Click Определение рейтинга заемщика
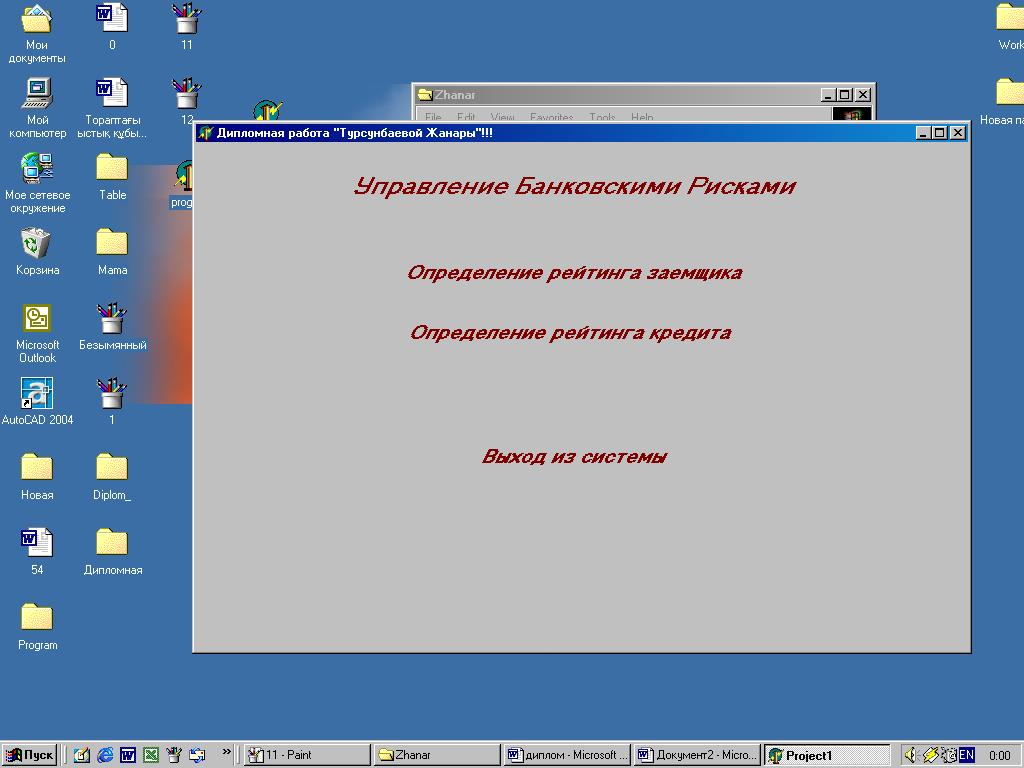This screenshot has width=1024, height=768. pos(574,273)
